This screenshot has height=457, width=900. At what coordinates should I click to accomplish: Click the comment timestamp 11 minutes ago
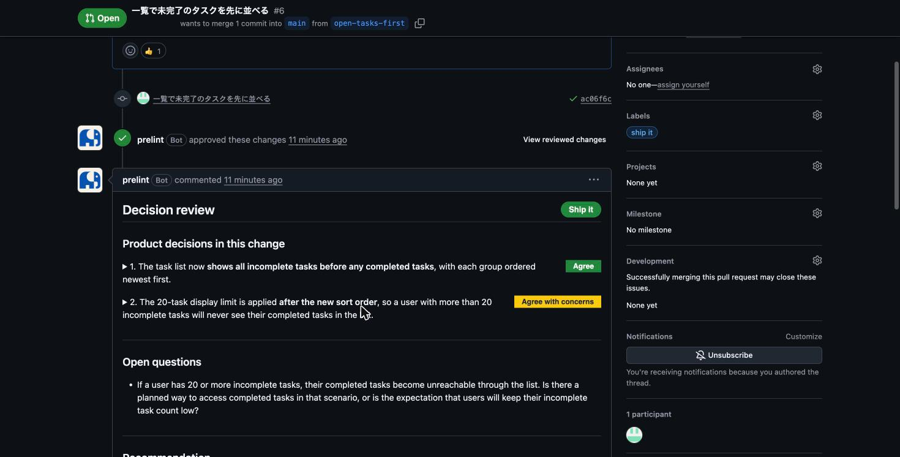(x=253, y=180)
